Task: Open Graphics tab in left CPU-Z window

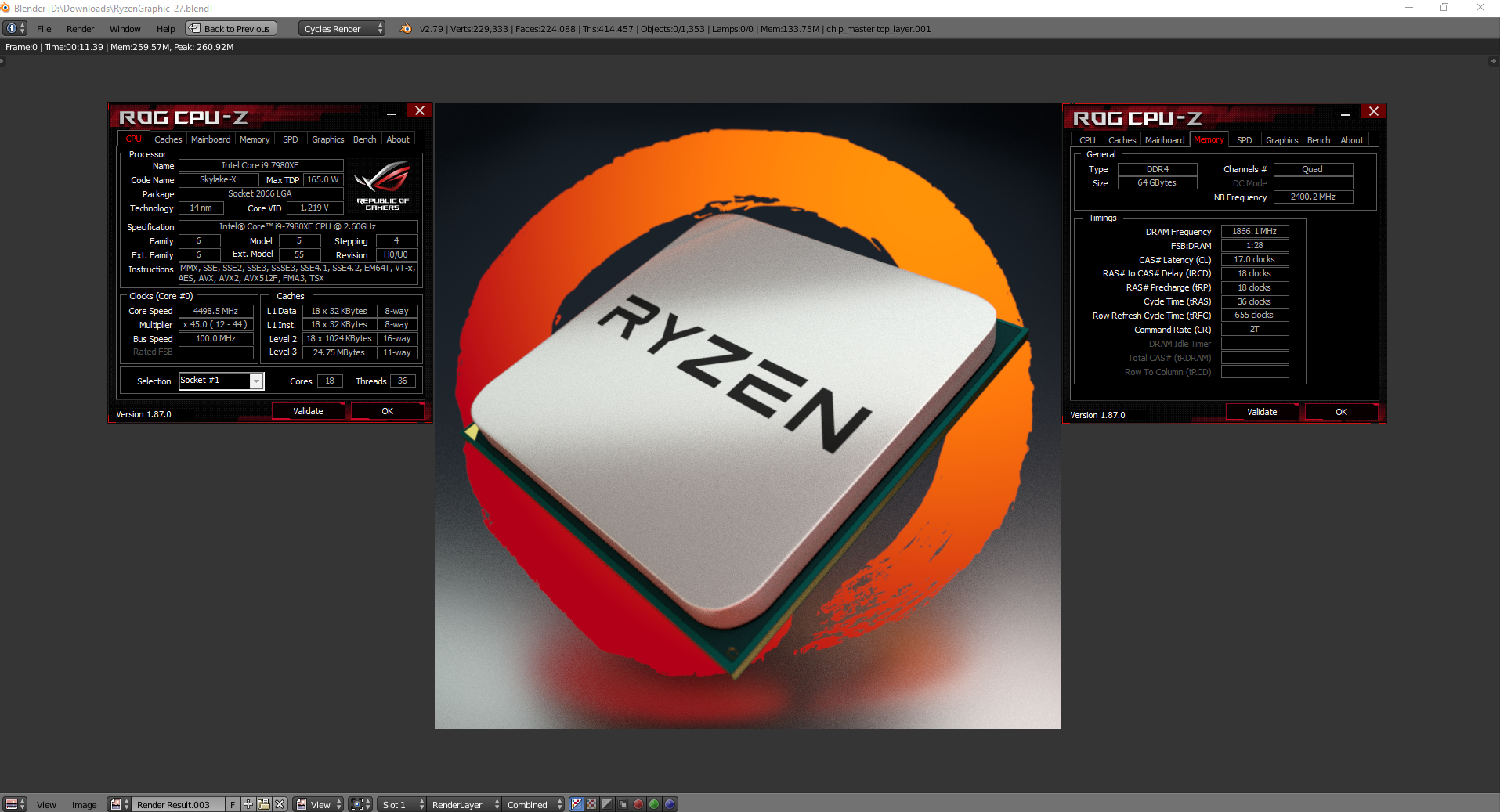Action: (328, 139)
